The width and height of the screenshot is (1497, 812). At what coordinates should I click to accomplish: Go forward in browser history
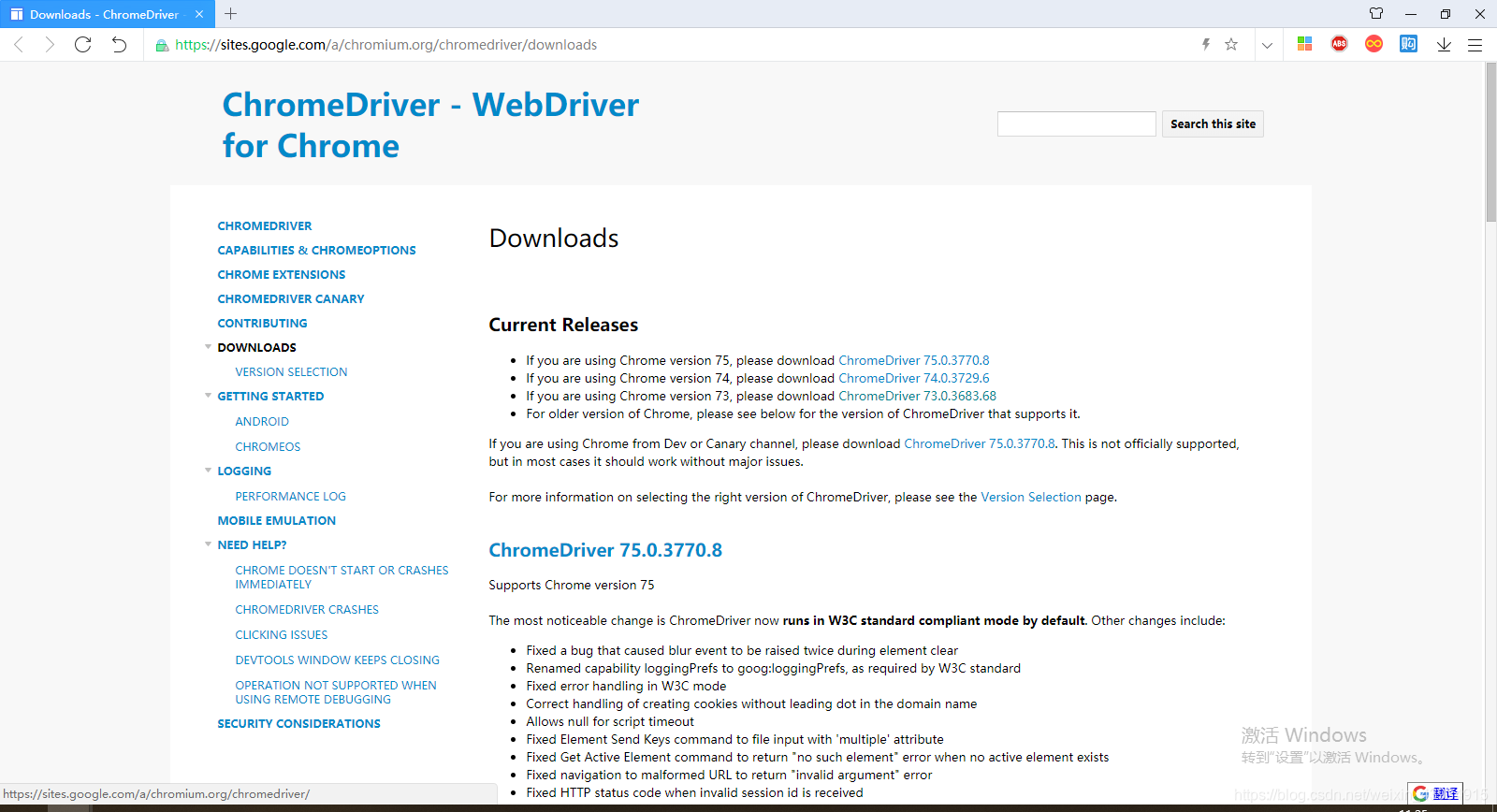click(x=50, y=45)
